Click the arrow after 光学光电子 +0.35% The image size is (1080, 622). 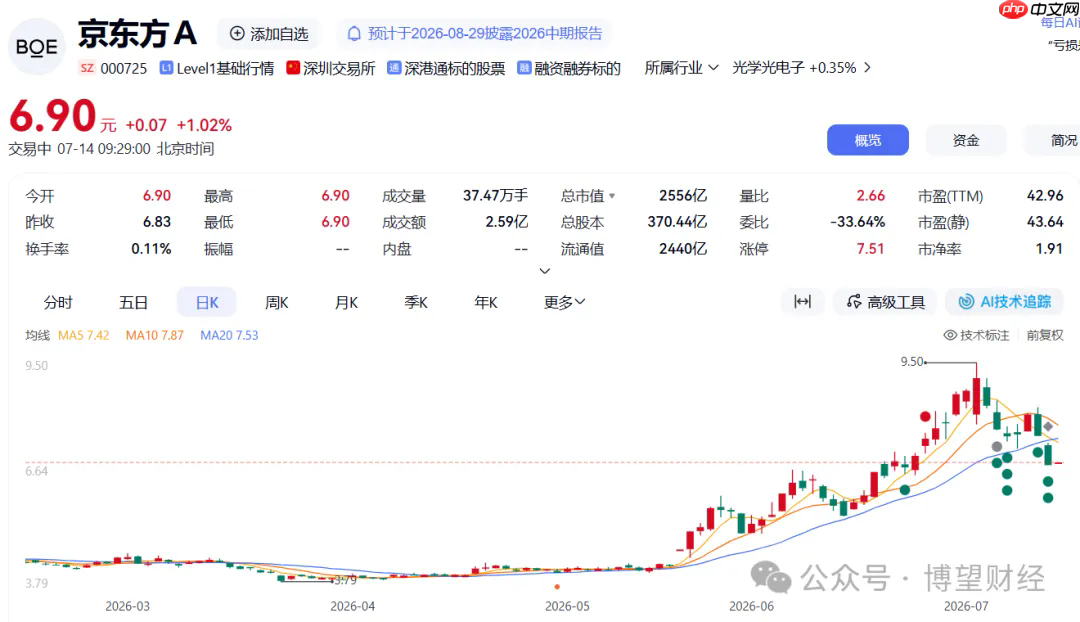pos(867,68)
